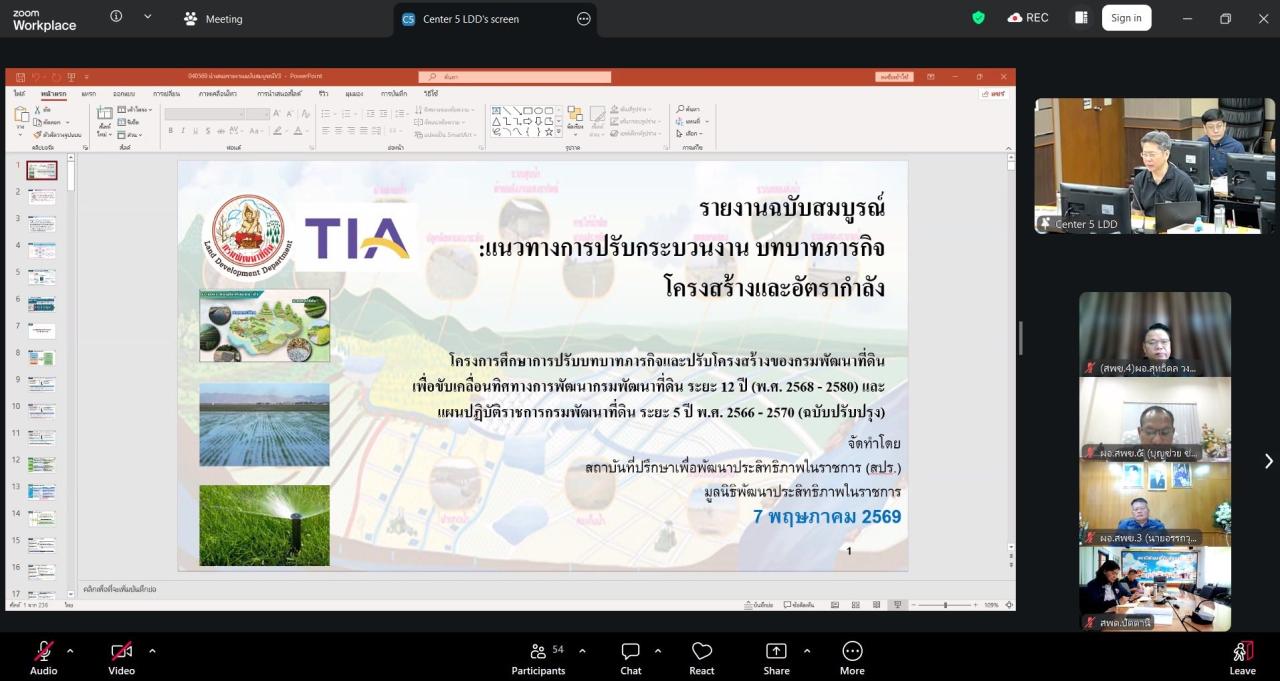Open the PowerPoint Animations tab
This screenshot has height=681, width=1280.
[218, 93]
